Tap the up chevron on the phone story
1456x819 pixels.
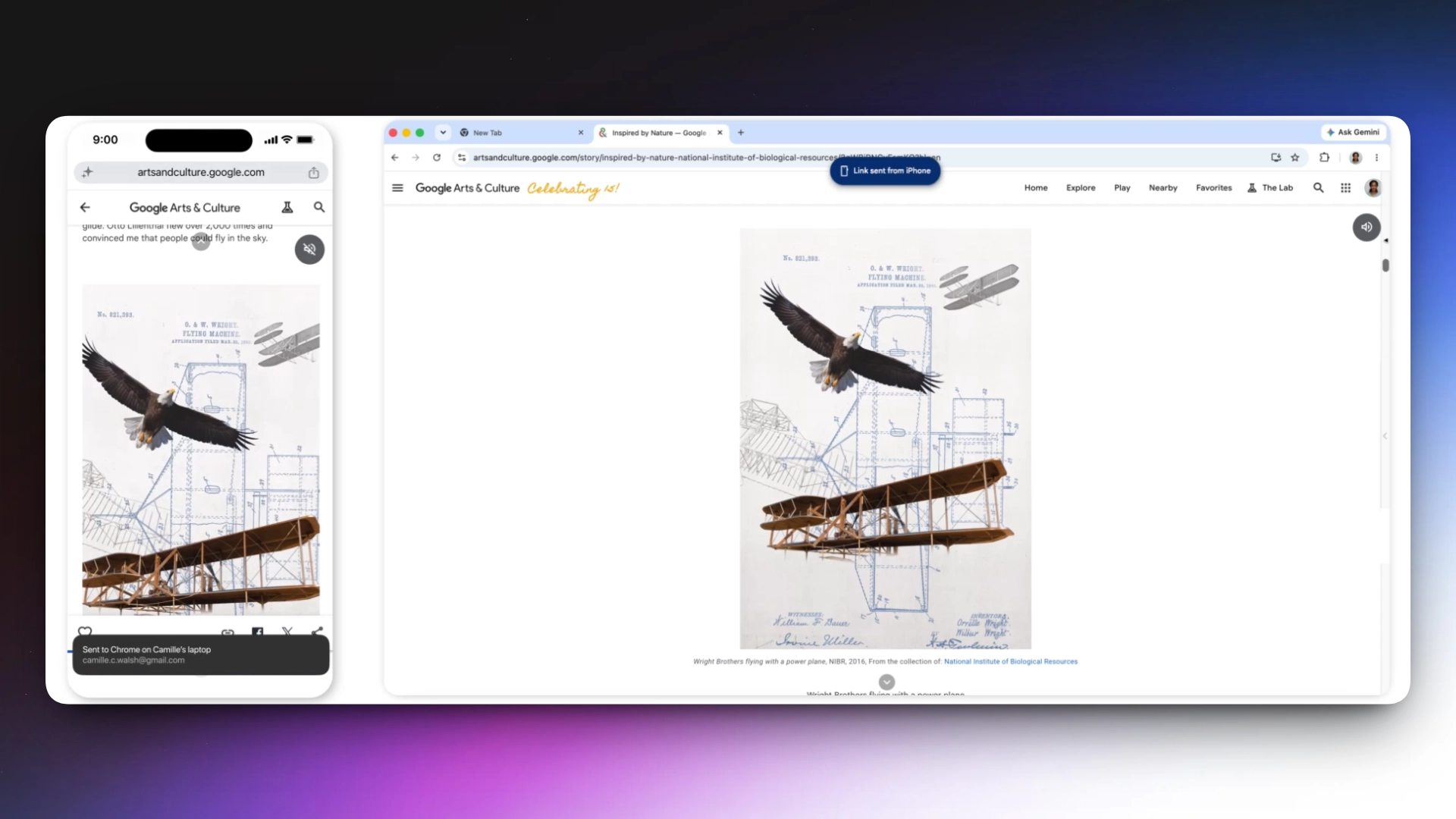(x=201, y=242)
